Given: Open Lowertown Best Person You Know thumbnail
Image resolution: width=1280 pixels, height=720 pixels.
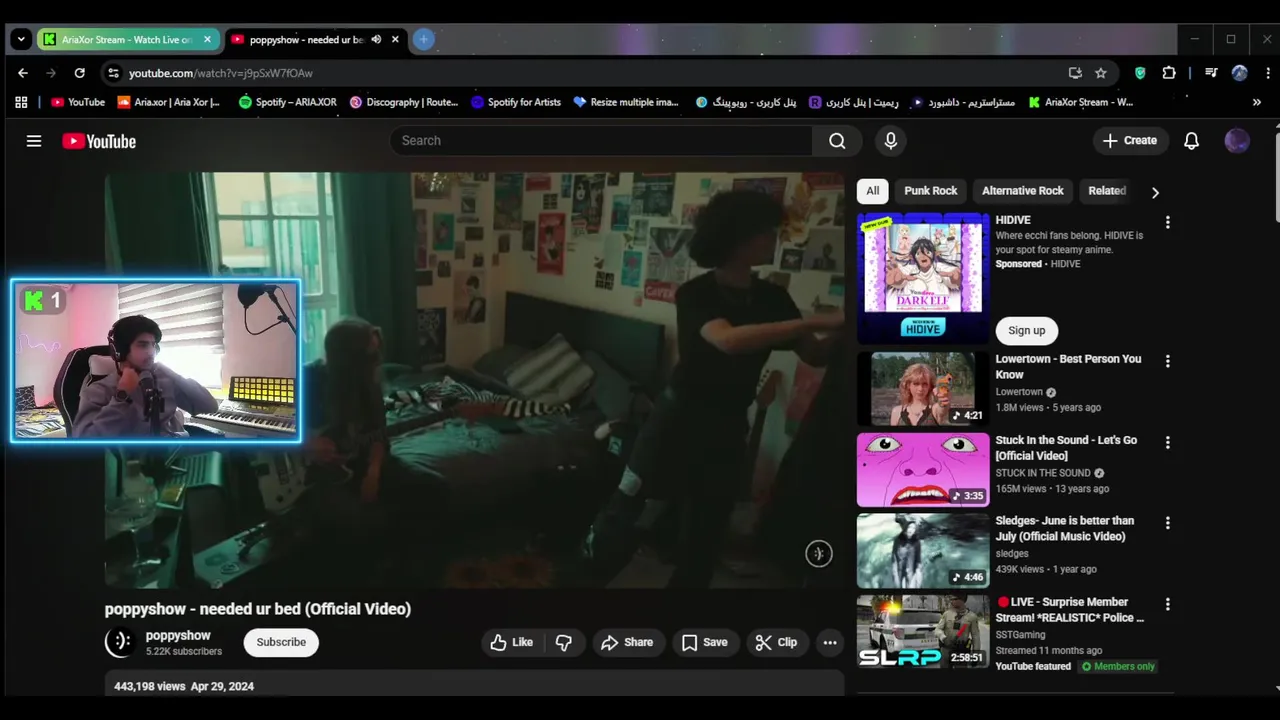Looking at the screenshot, I should [x=923, y=388].
